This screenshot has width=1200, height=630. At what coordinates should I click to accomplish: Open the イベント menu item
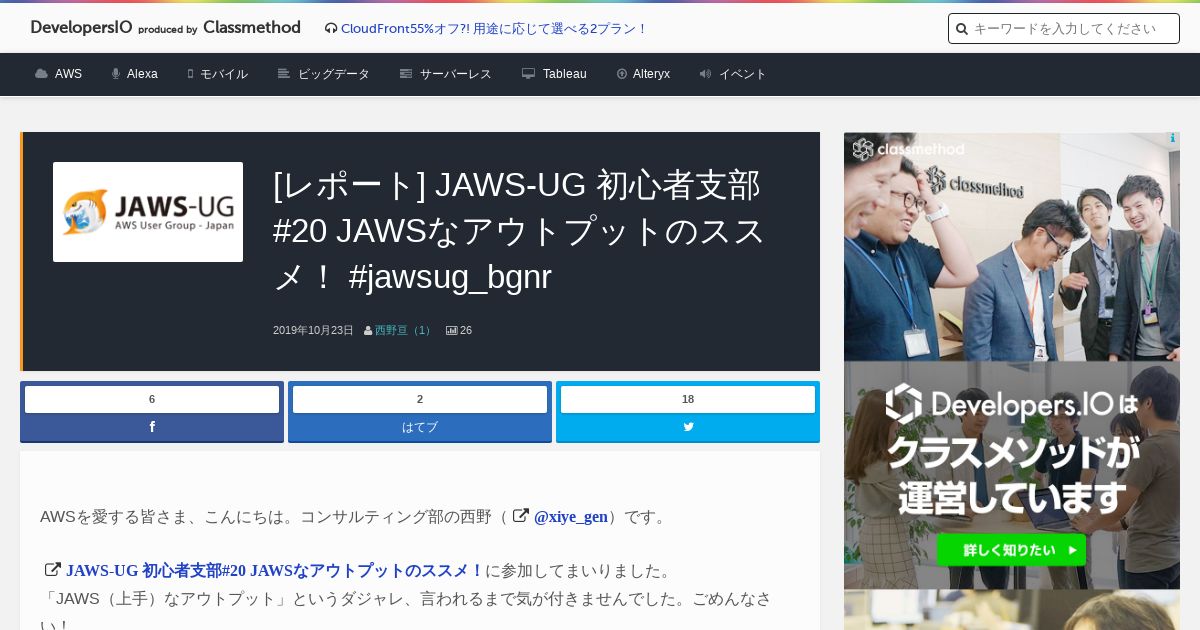(743, 74)
